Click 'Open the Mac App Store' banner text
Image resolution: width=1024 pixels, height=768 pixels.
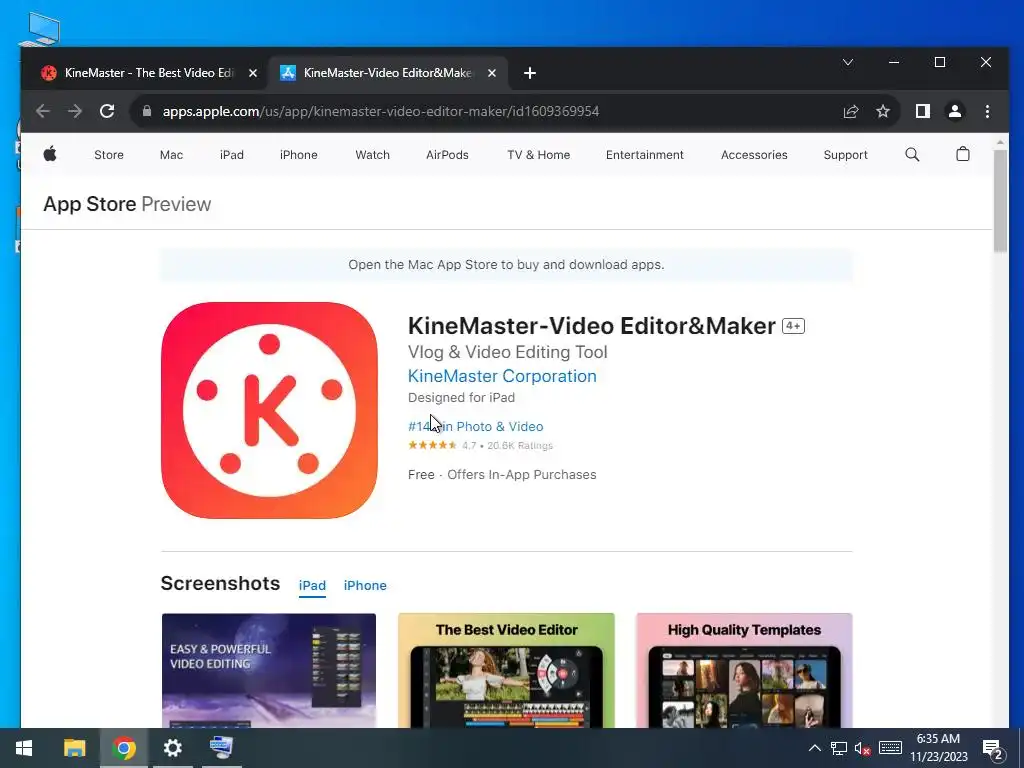[506, 264]
